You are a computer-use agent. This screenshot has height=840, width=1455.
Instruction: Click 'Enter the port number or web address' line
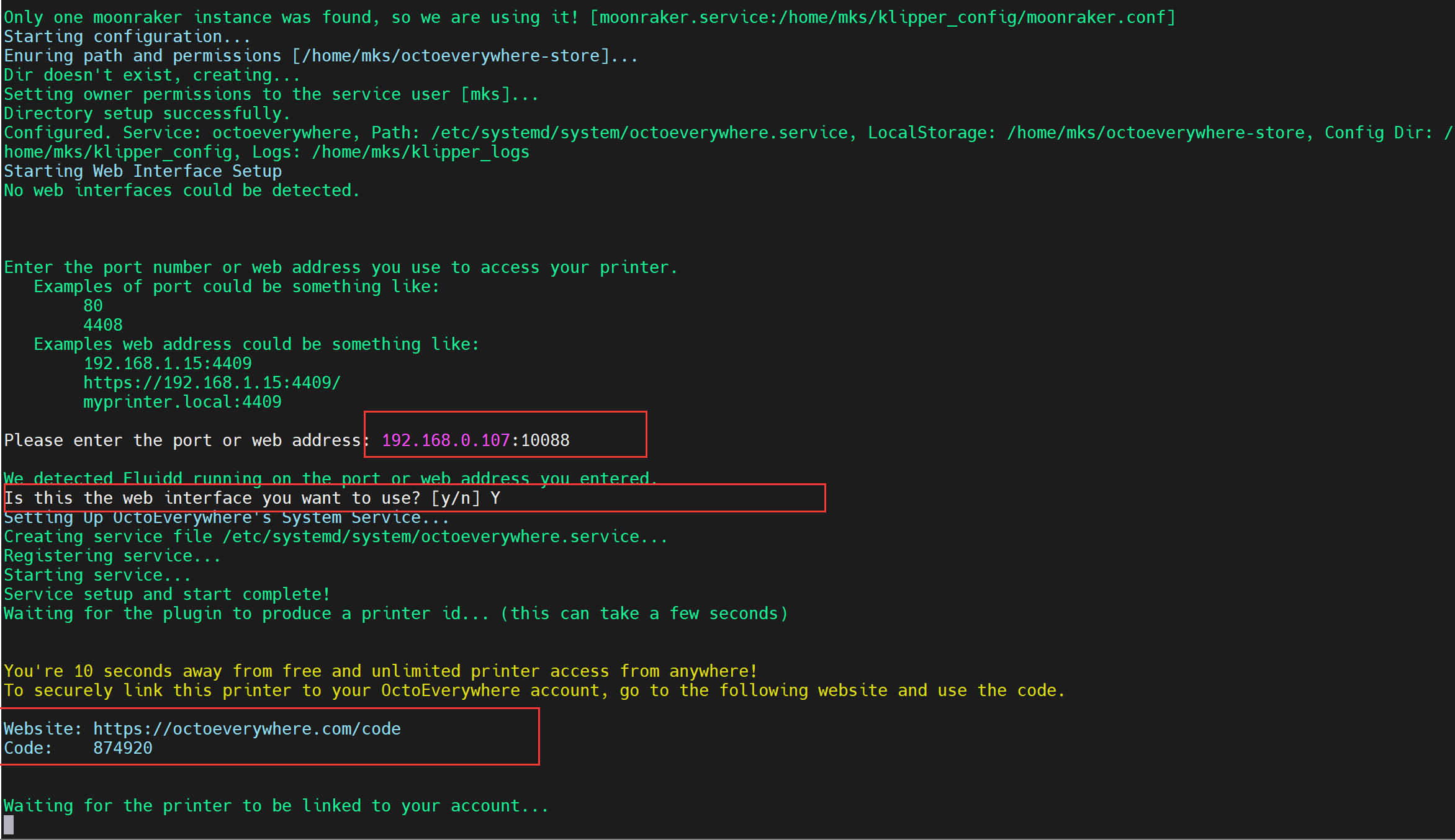click(341, 267)
